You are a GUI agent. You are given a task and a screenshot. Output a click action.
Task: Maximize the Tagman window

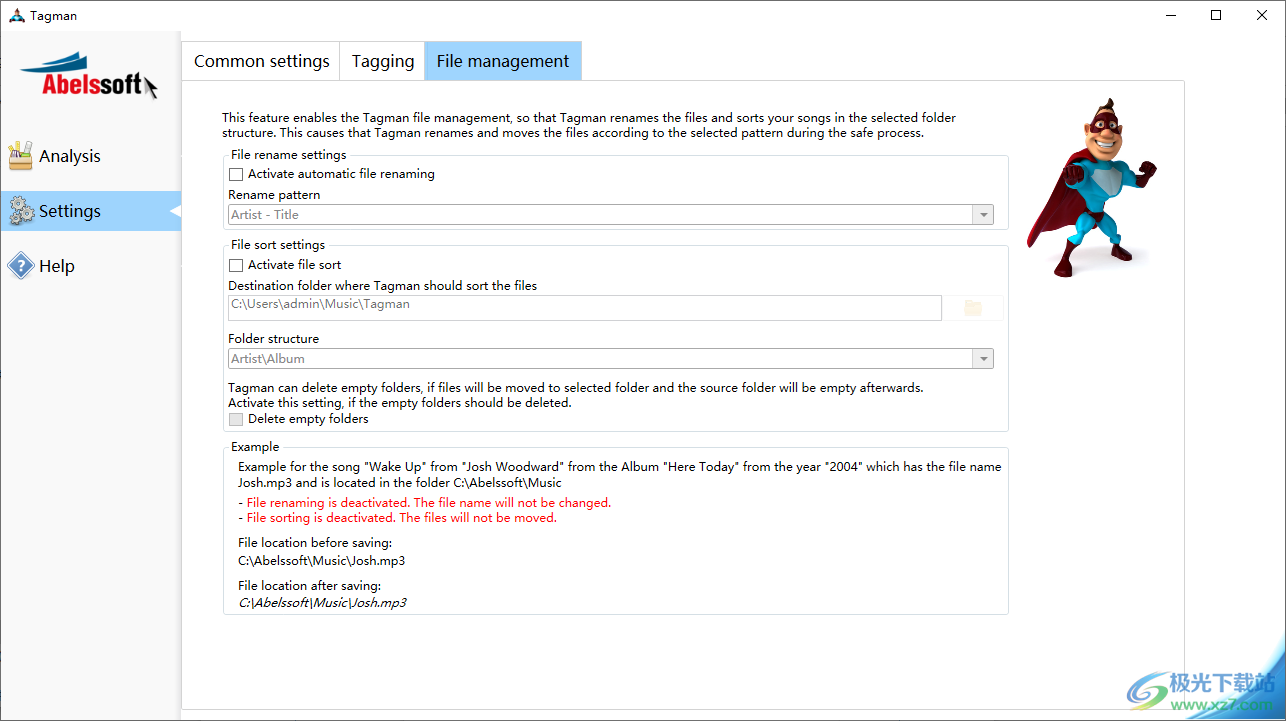pyautogui.click(x=1216, y=15)
